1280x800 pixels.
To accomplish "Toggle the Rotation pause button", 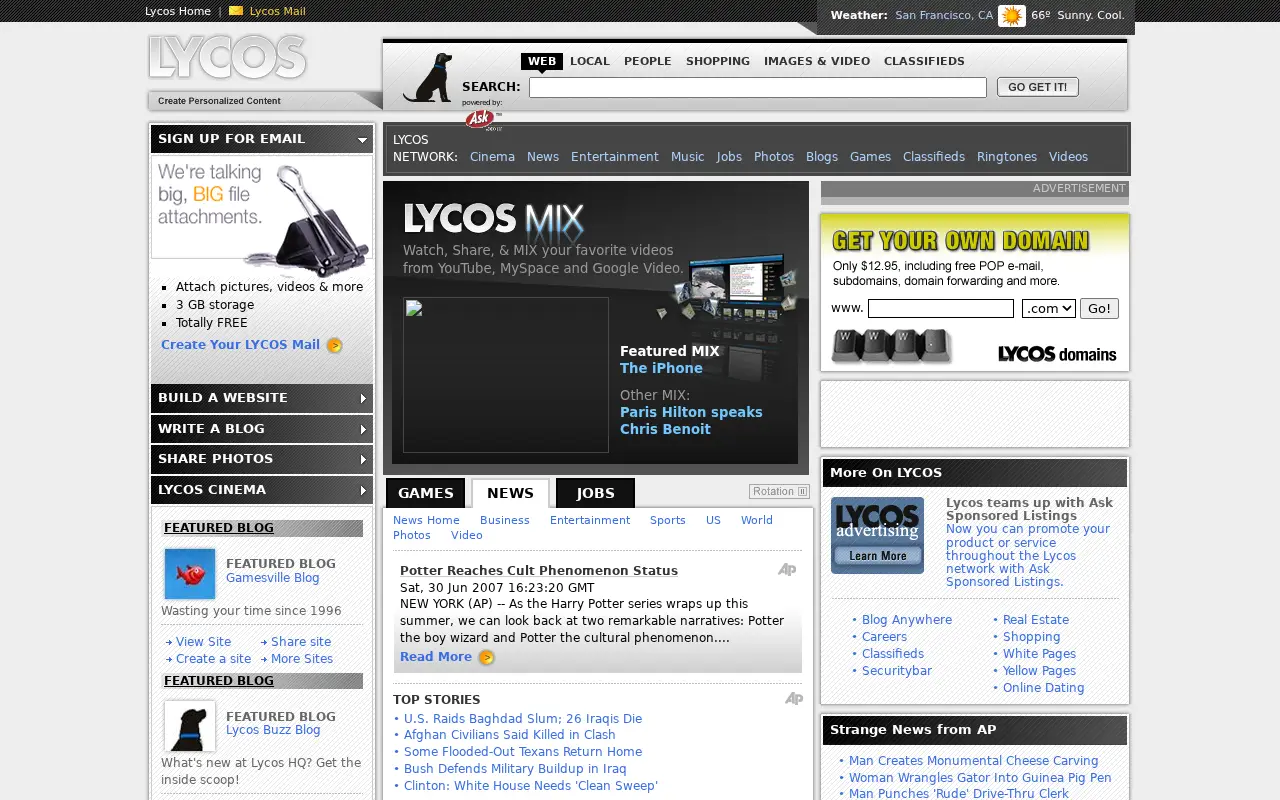I will [779, 491].
